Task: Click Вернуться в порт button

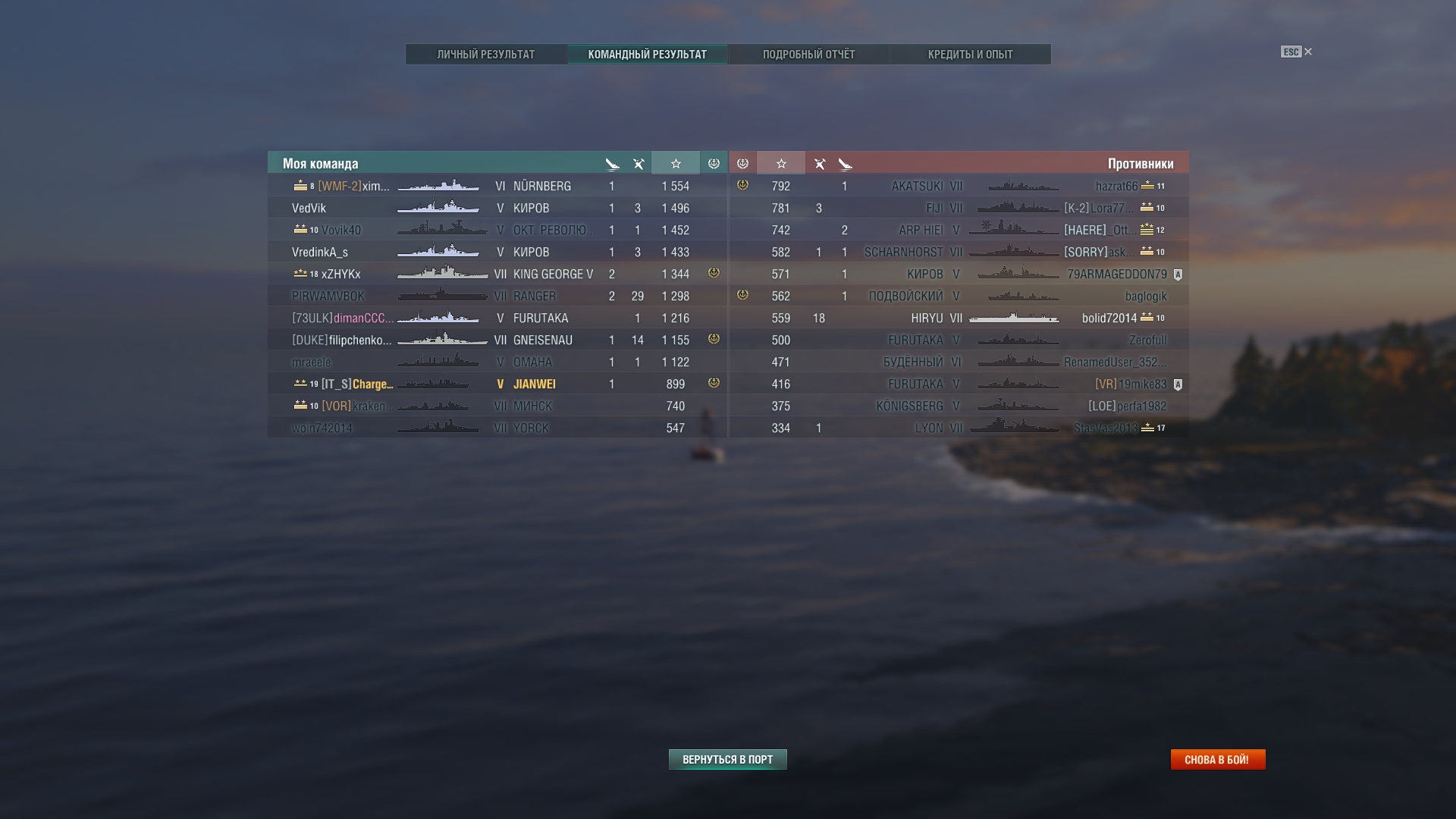Action: click(x=727, y=759)
